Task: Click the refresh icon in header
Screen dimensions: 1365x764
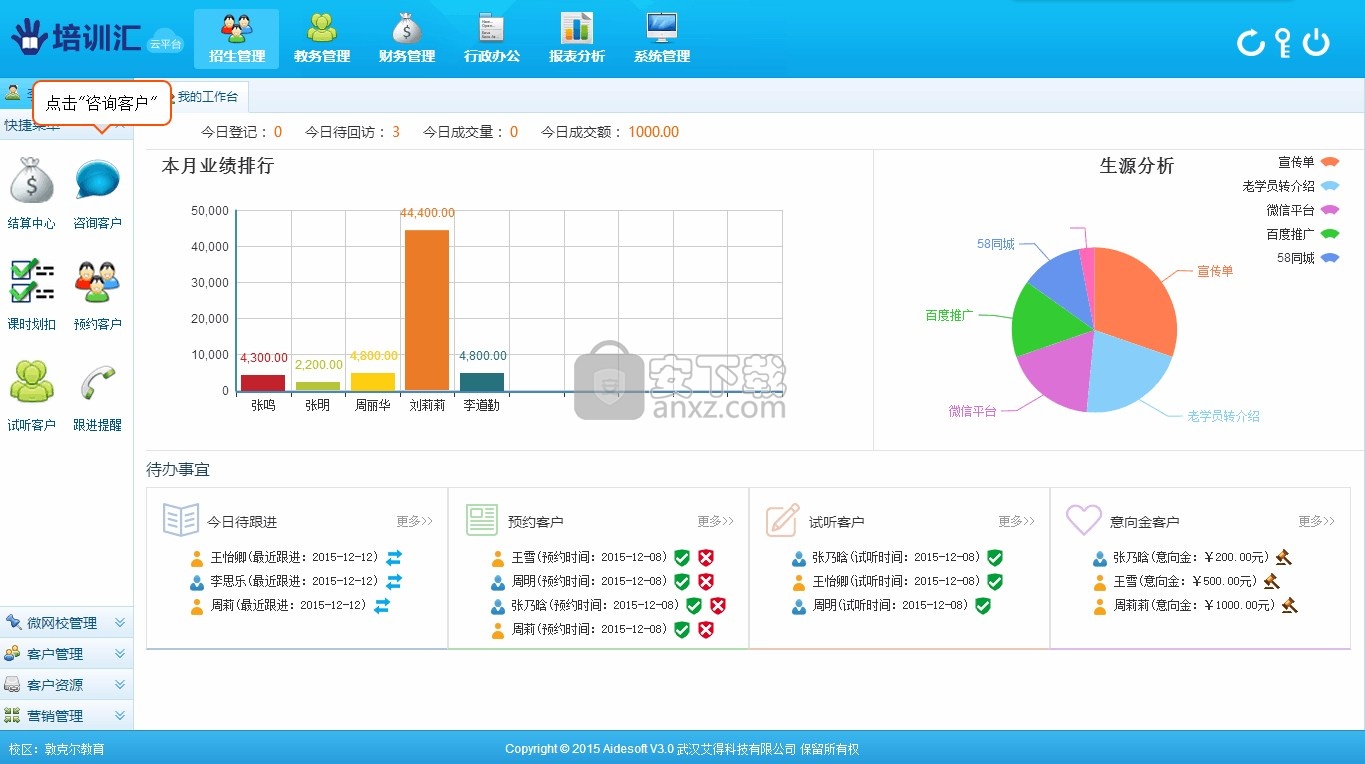Action: point(1250,42)
